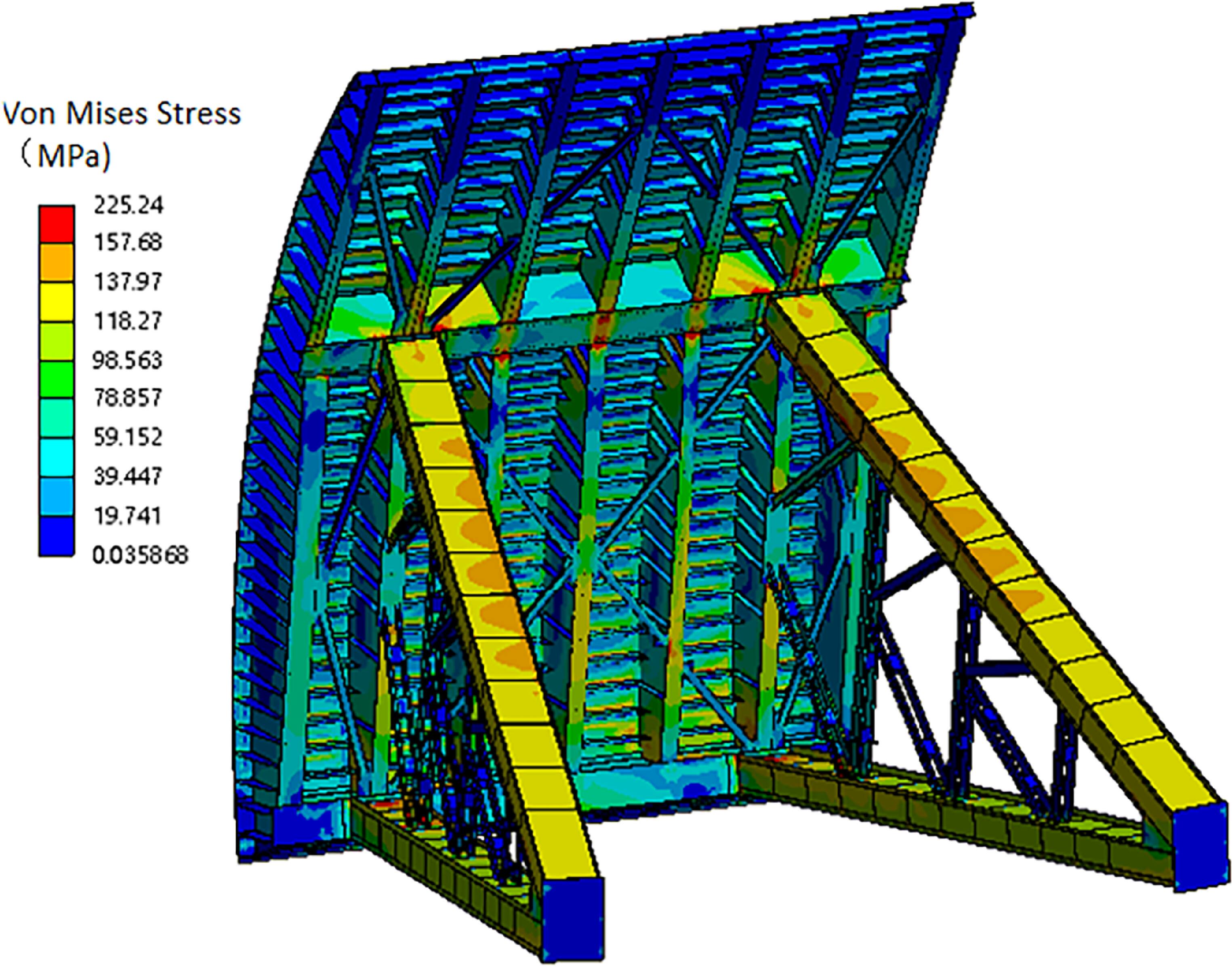Select the yellow-green legend band
Screen dimensions: 1232x967
56,341
